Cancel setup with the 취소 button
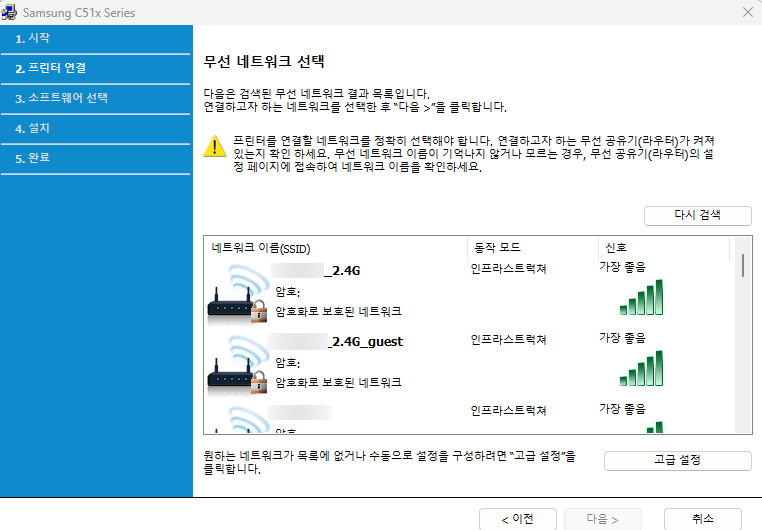 [703, 519]
